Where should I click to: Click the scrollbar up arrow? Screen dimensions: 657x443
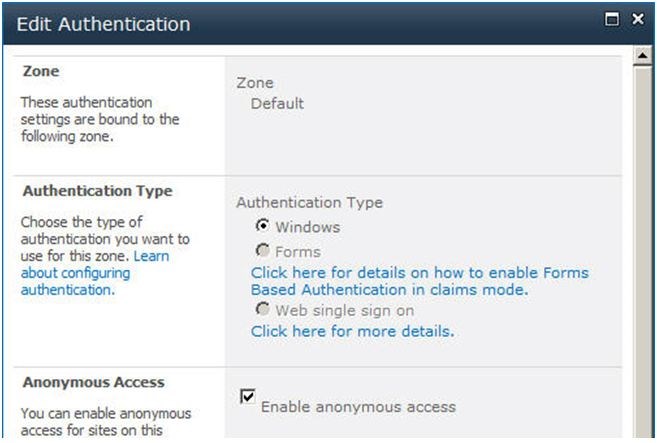coord(642,56)
